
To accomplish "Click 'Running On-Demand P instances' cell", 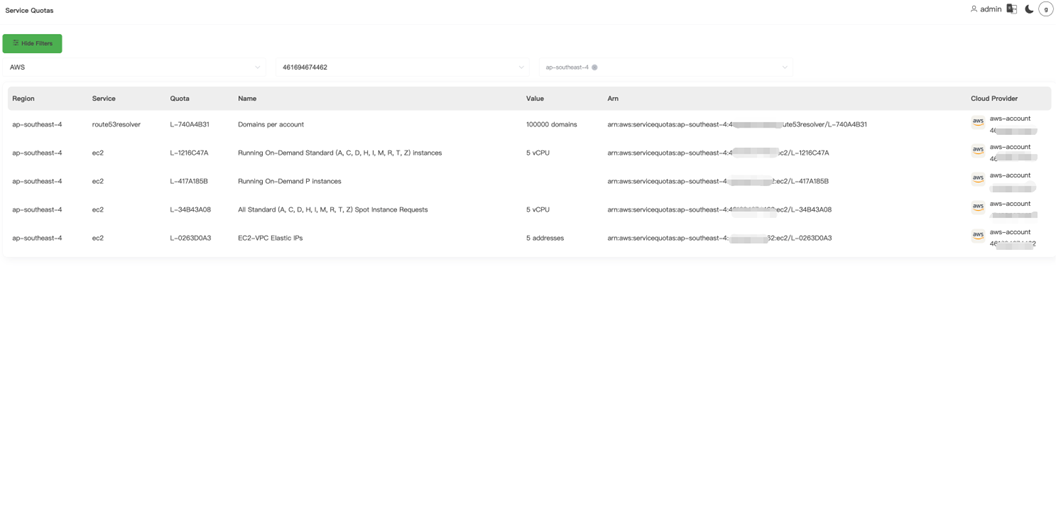I will coord(290,181).
